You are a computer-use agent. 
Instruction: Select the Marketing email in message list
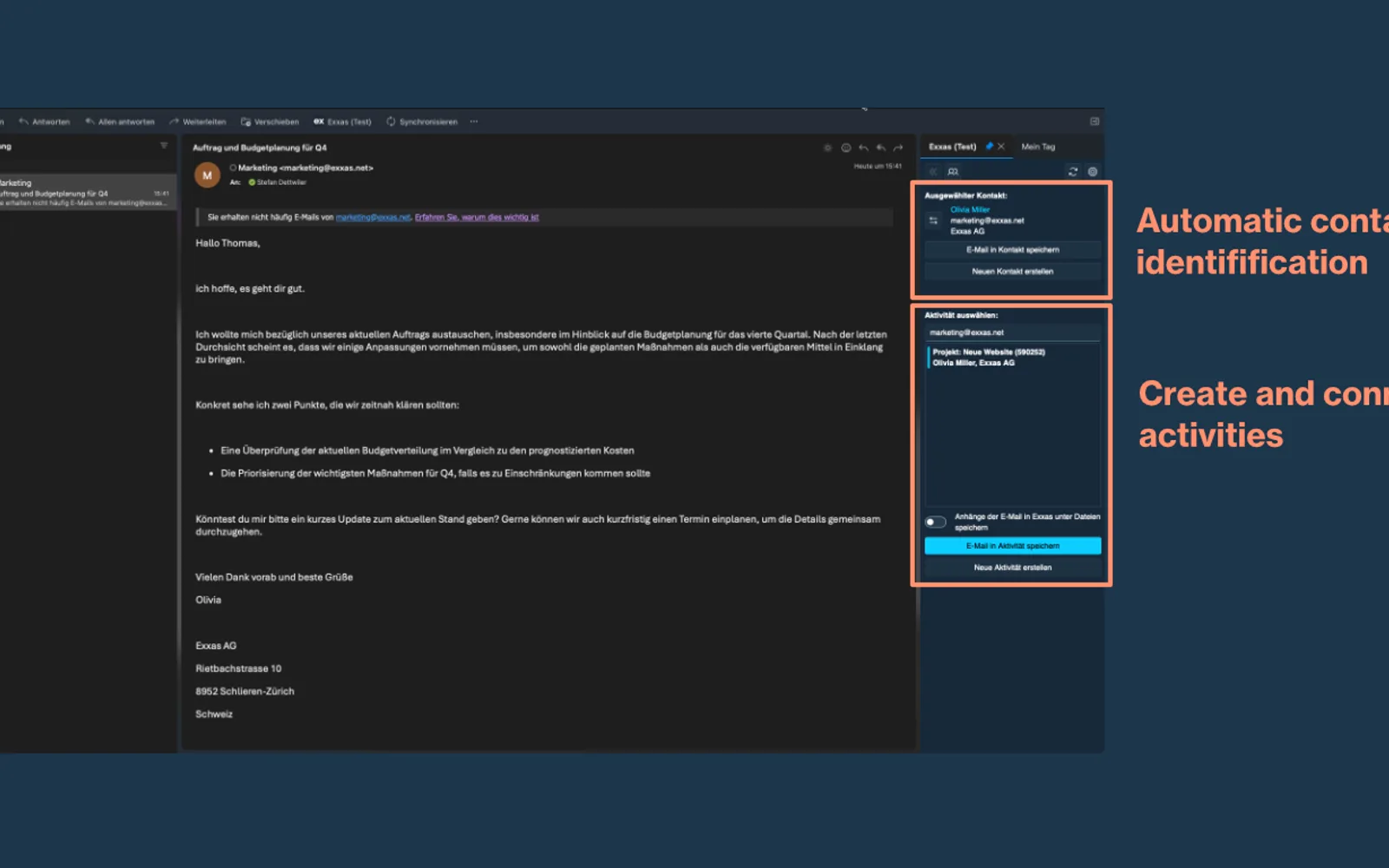tap(87, 193)
